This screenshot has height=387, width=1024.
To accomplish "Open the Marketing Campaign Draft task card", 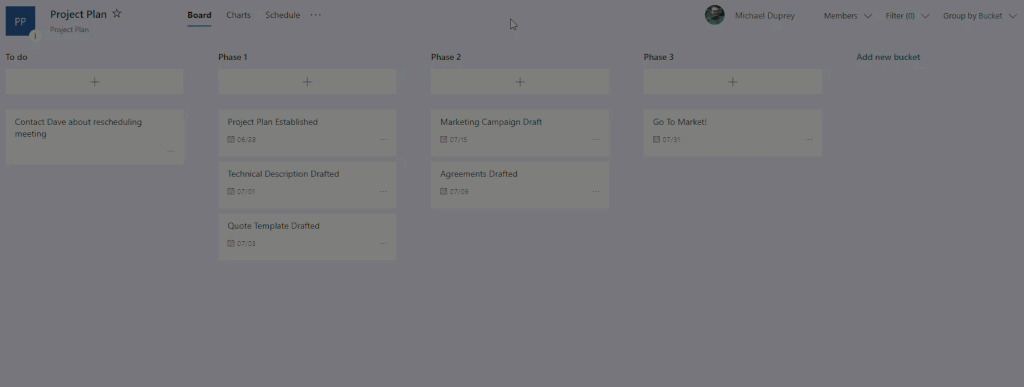I will [520, 132].
